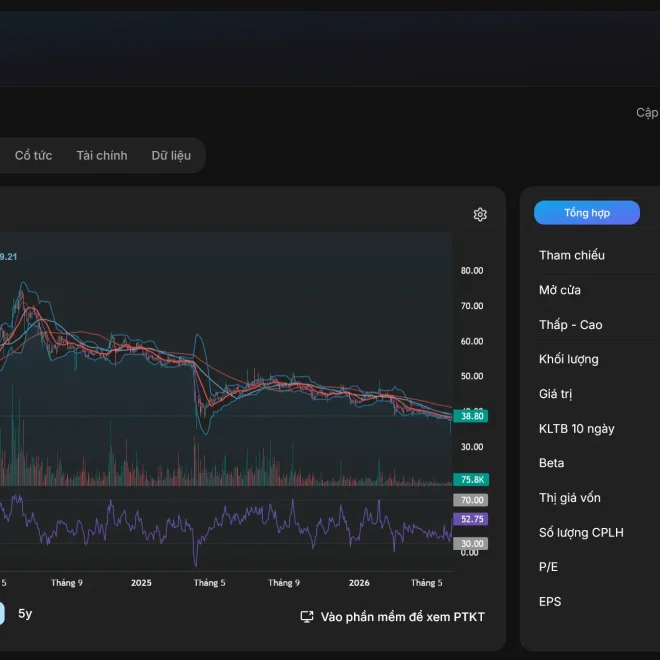The width and height of the screenshot is (660, 660).
Task: Choose the 5y time range
Action: click(x=25, y=613)
